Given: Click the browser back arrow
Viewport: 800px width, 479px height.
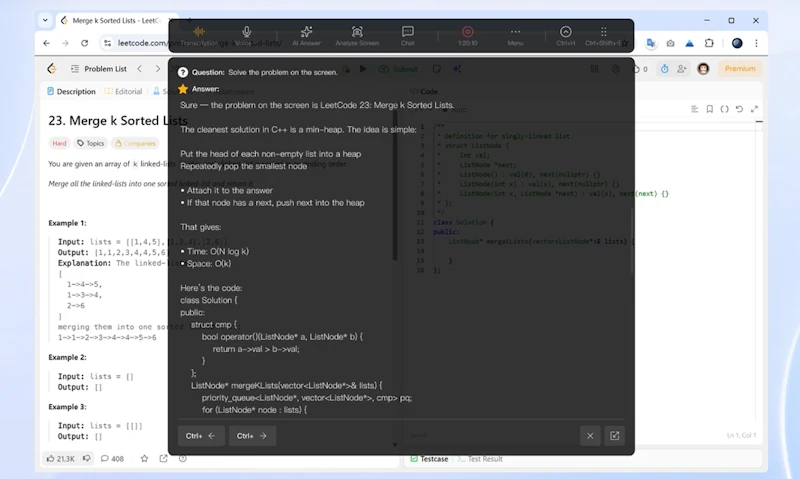Looking at the screenshot, I should coord(46,43).
